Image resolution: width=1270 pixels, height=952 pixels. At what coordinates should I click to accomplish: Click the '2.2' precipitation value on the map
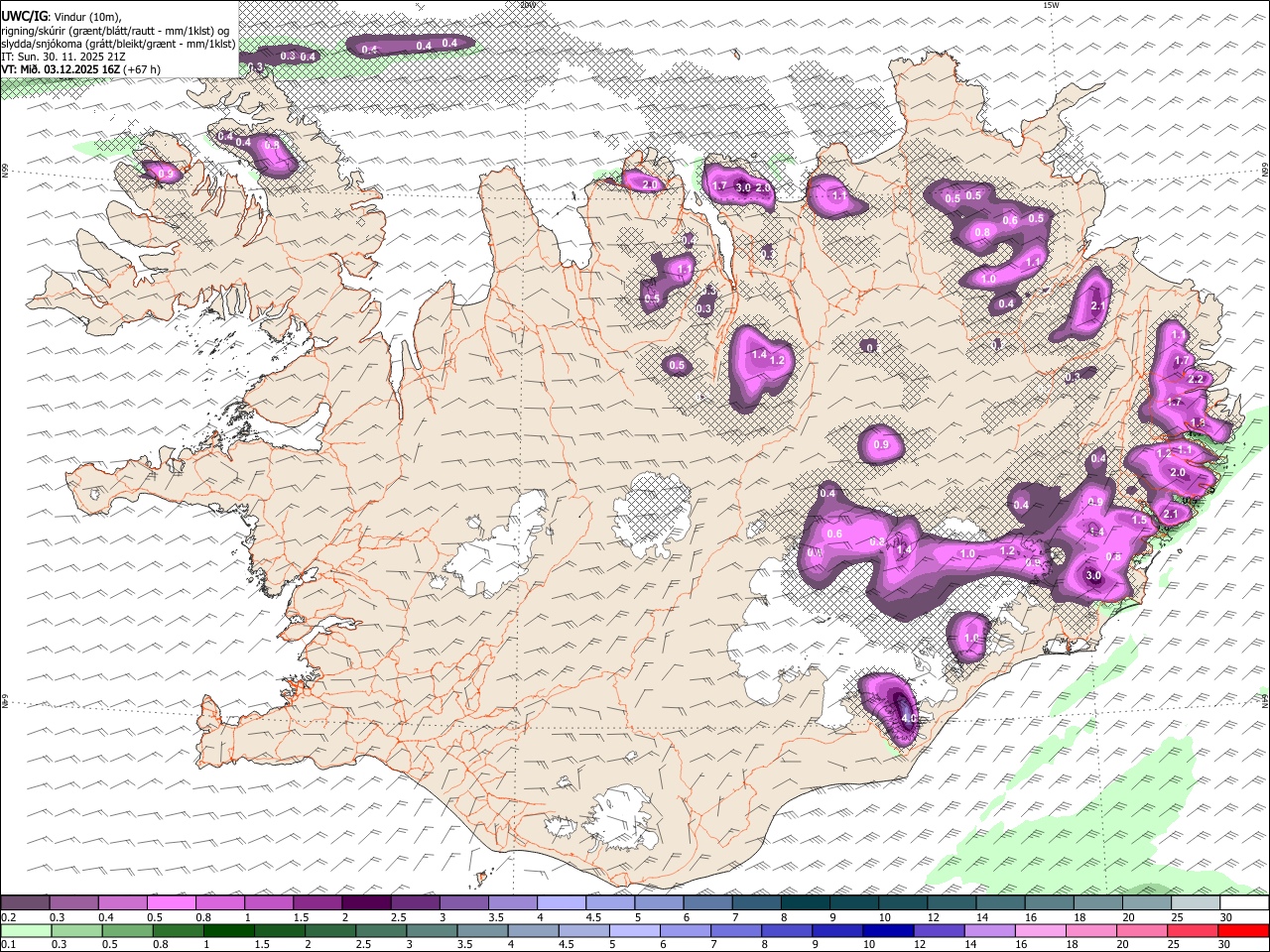click(1196, 379)
